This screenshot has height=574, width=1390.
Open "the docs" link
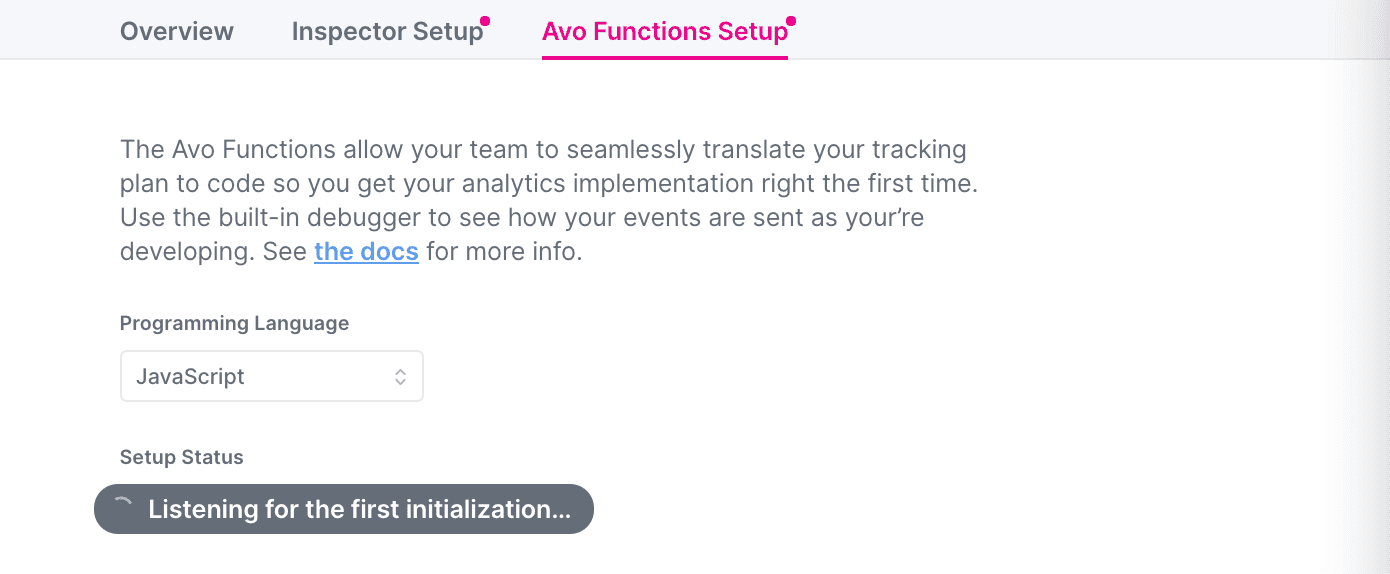click(366, 251)
